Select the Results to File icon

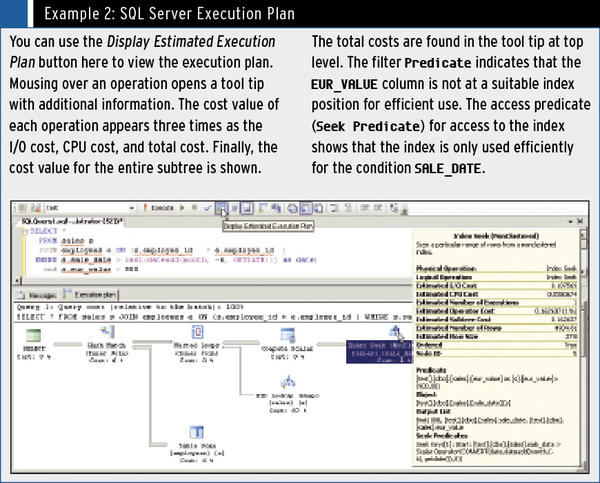tap(318, 208)
